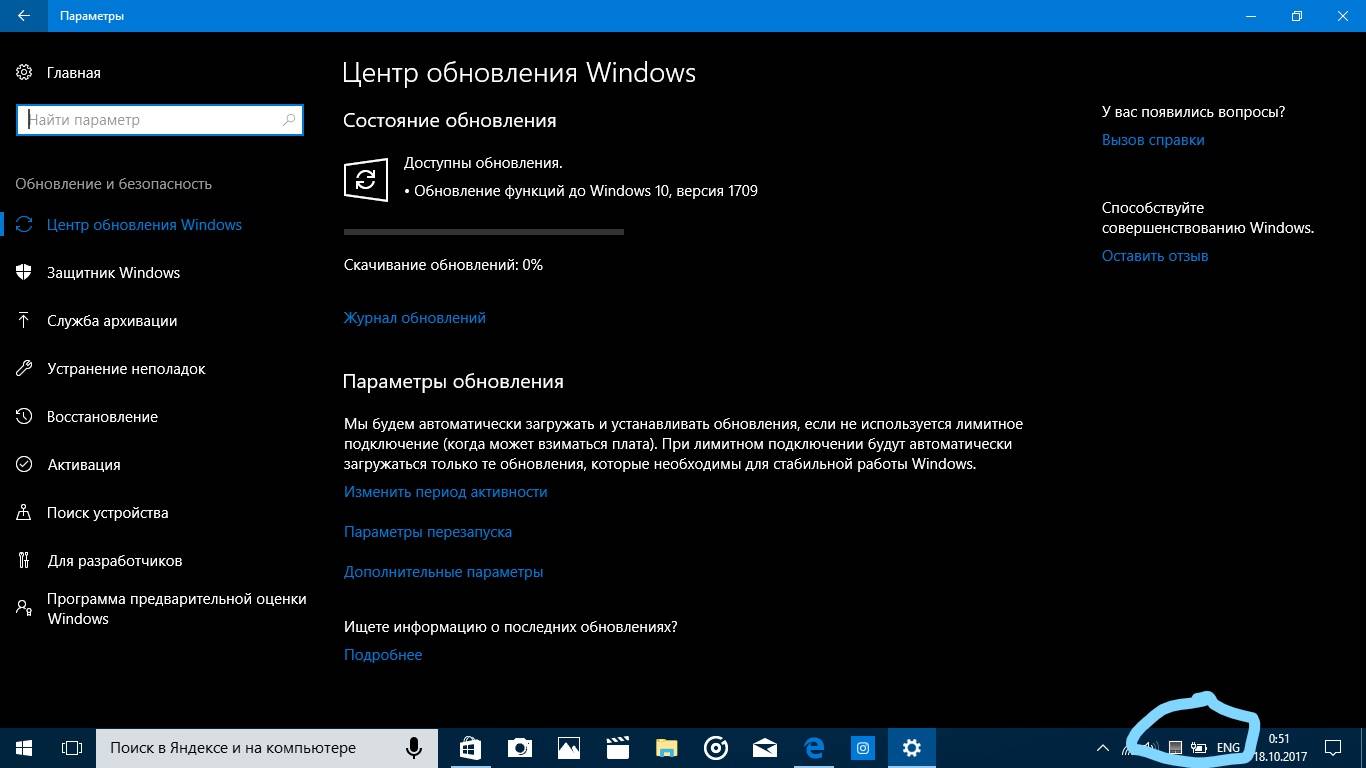Viewport: 1366px width, 768px height.
Task: Open Movies & TV clapperboard icon
Action: point(617,748)
